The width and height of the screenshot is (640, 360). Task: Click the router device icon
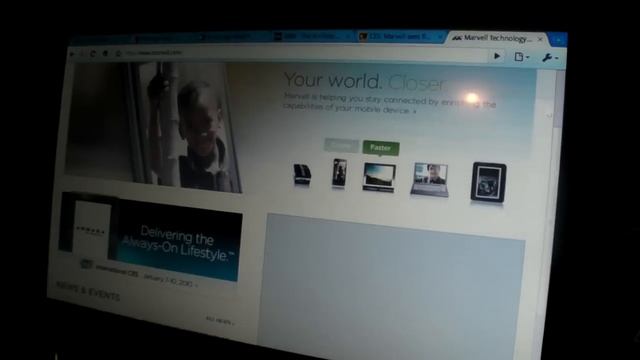click(302, 174)
